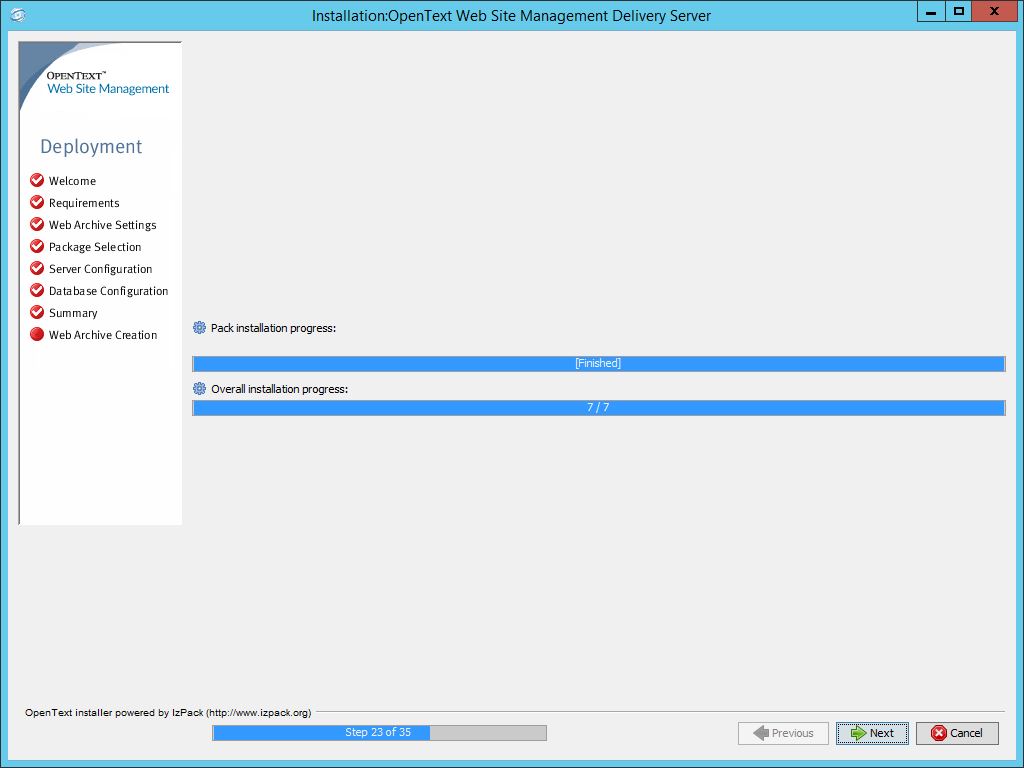Select the Summary step label
Viewport: 1024px width, 768px height.
(x=73, y=313)
